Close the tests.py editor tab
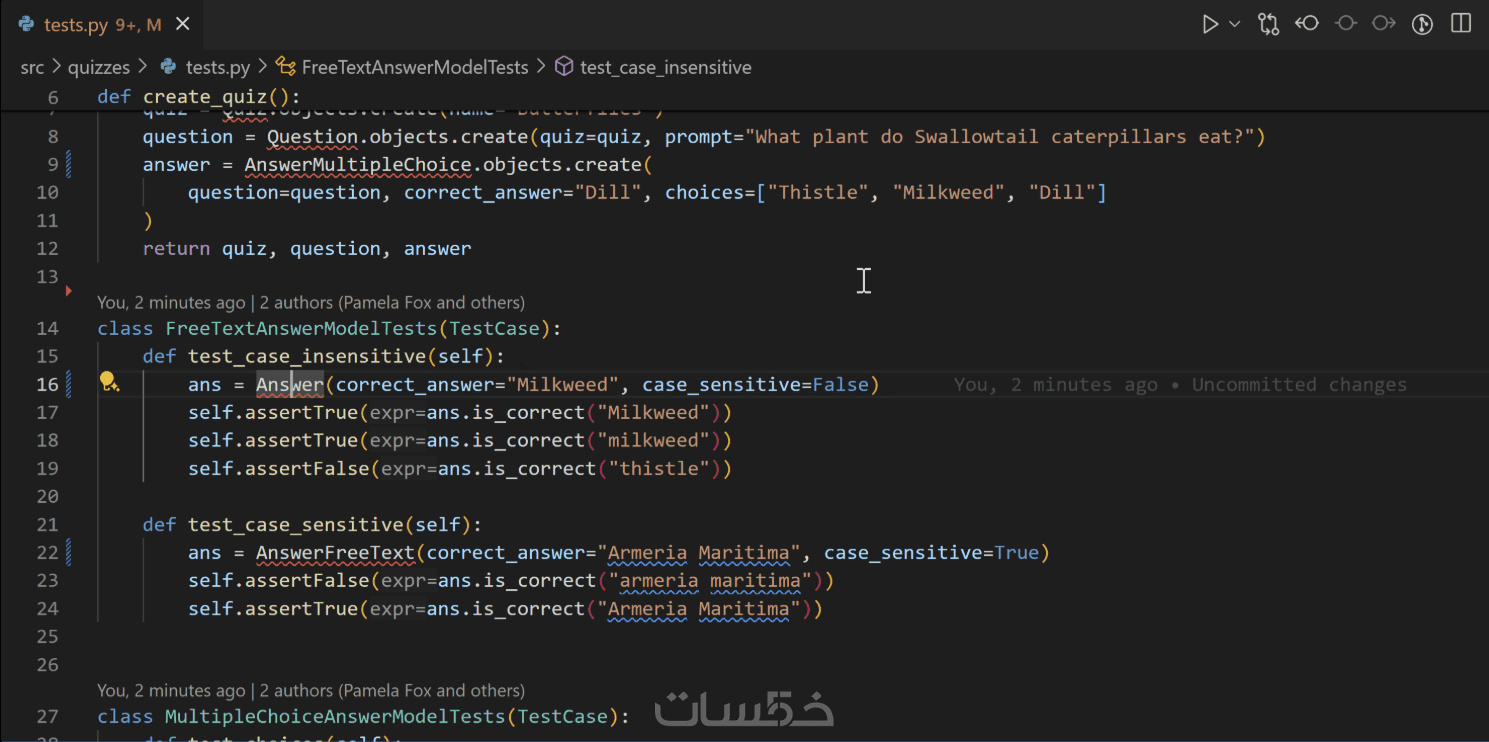1489x742 pixels. (182, 25)
